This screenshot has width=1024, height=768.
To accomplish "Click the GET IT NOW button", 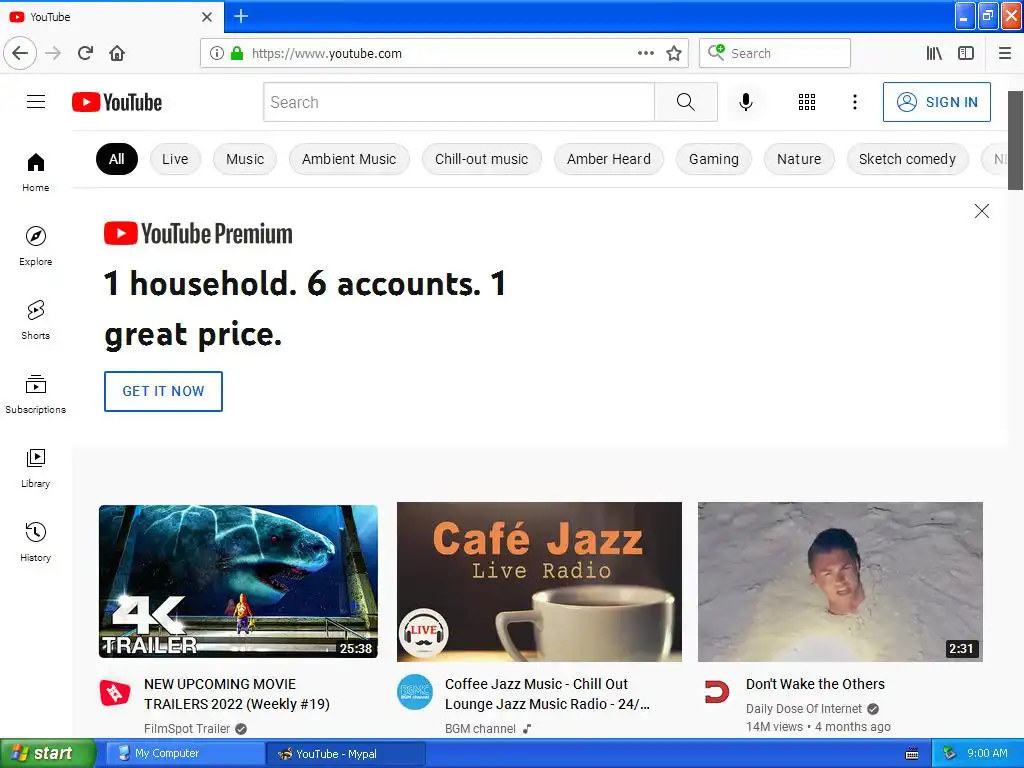I will coord(163,391).
